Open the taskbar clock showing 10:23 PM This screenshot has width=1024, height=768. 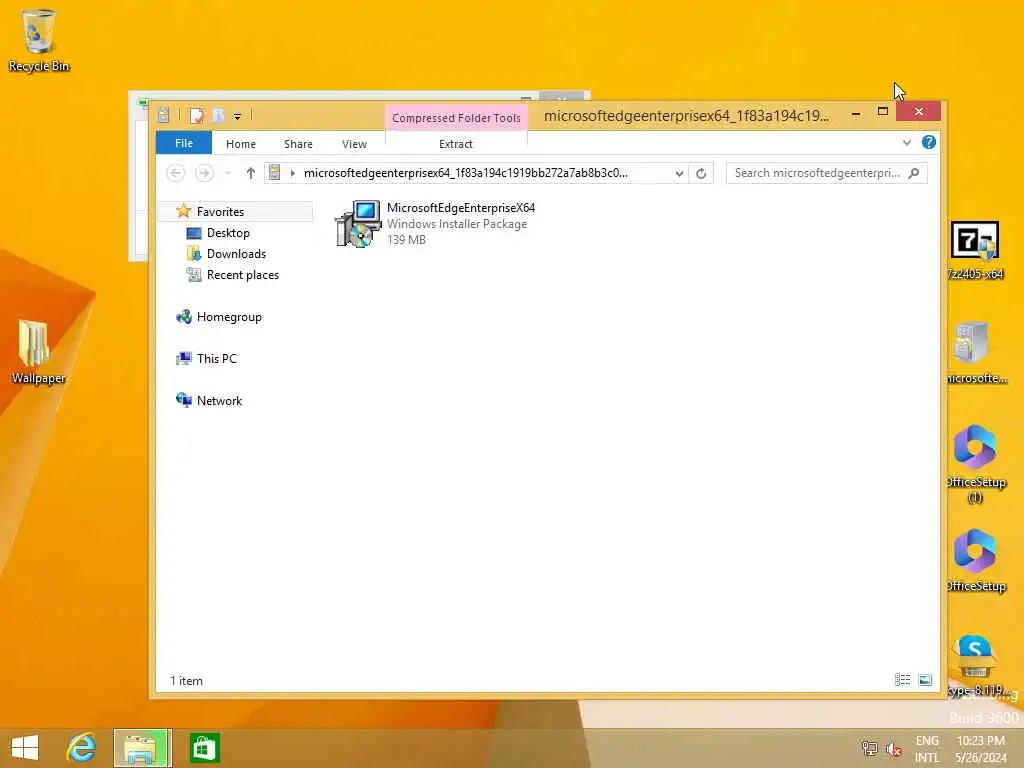tap(981, 749)
